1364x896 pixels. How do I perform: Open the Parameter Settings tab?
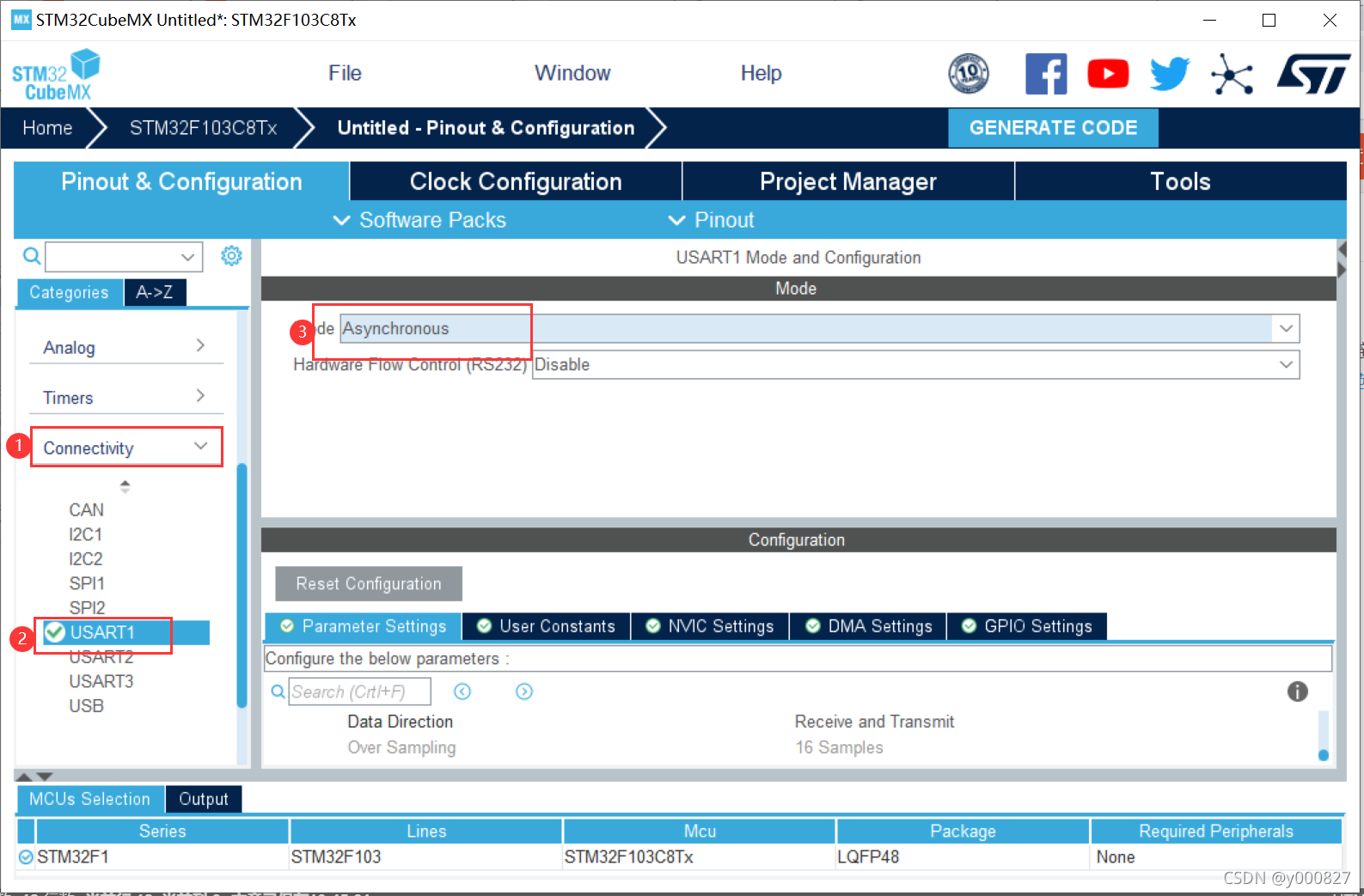click(x=364, y=626)
